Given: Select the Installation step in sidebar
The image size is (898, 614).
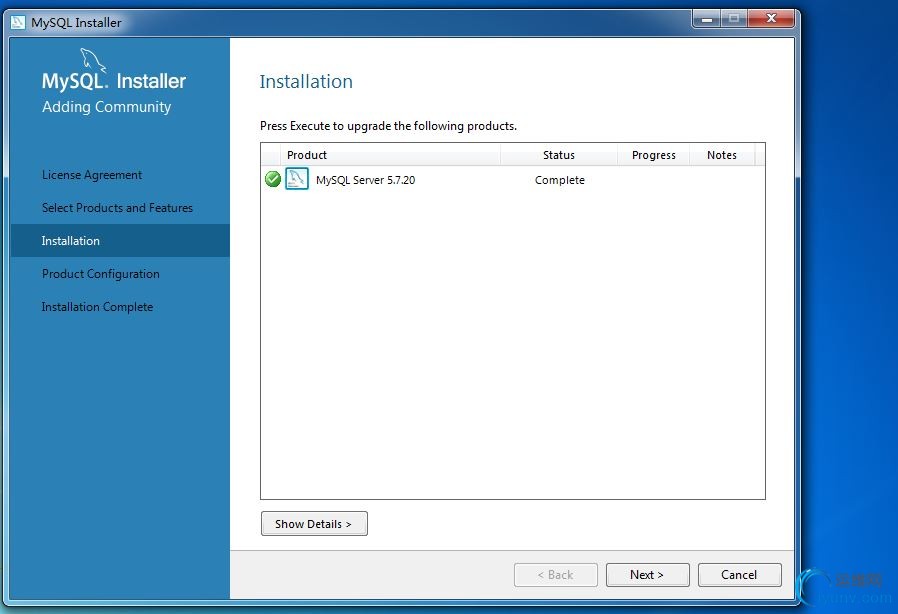Looking at the screenshot, I should pyautogui.click(x=120, y=241).
